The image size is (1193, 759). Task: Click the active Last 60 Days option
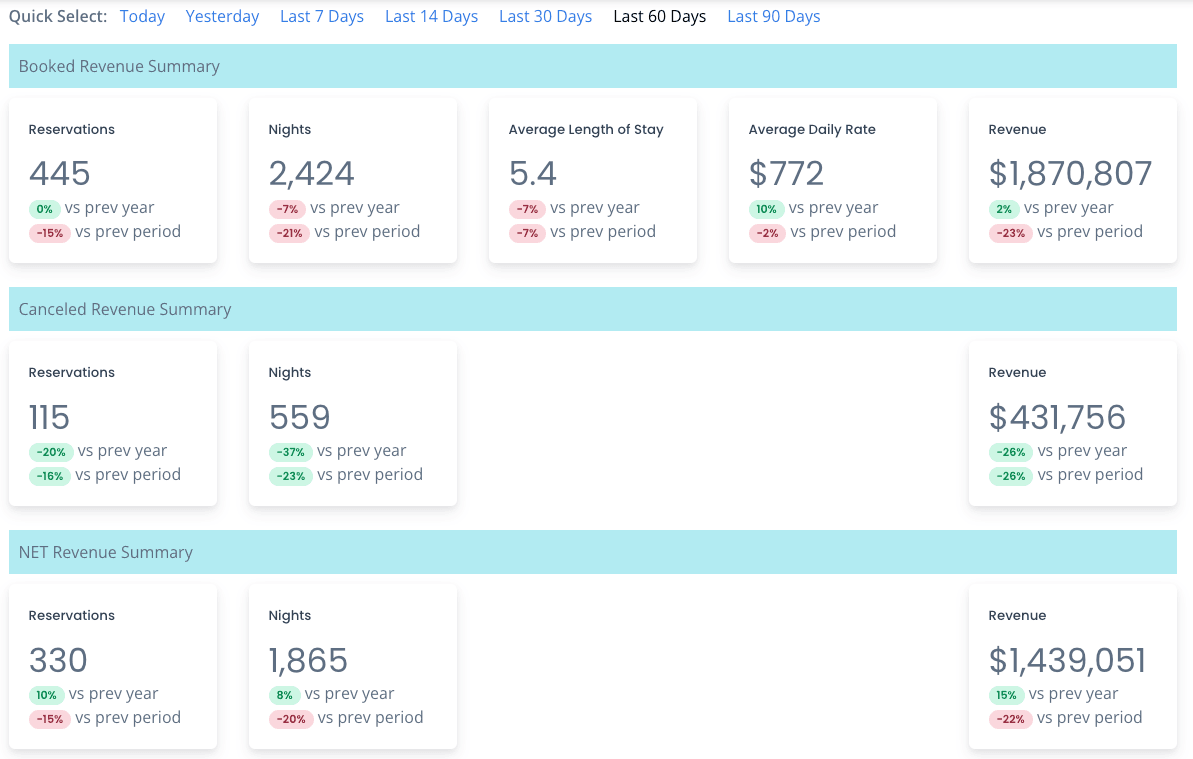(x=659, y=17)
